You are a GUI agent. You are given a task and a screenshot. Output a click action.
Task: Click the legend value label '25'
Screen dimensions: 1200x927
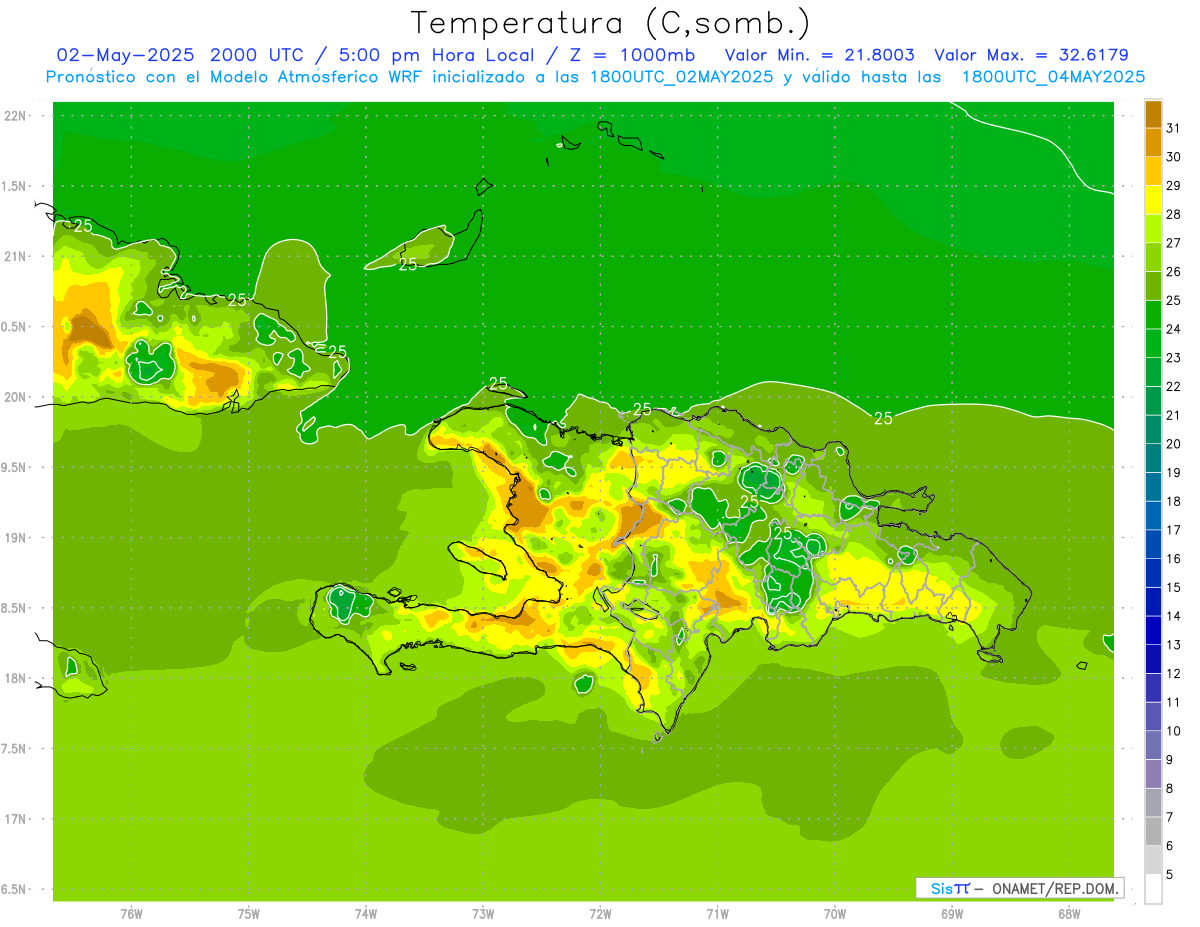[x=1174, y=300]
